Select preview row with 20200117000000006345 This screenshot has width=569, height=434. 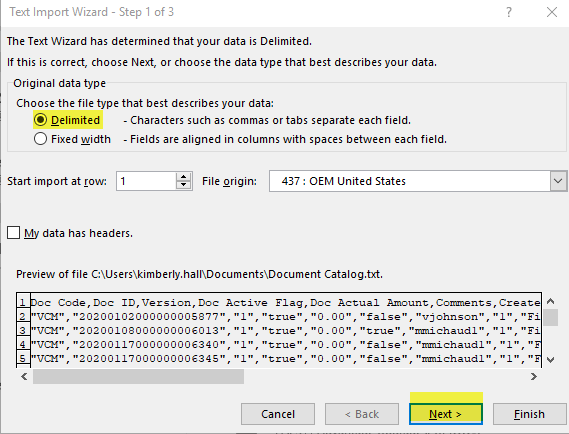279,359
